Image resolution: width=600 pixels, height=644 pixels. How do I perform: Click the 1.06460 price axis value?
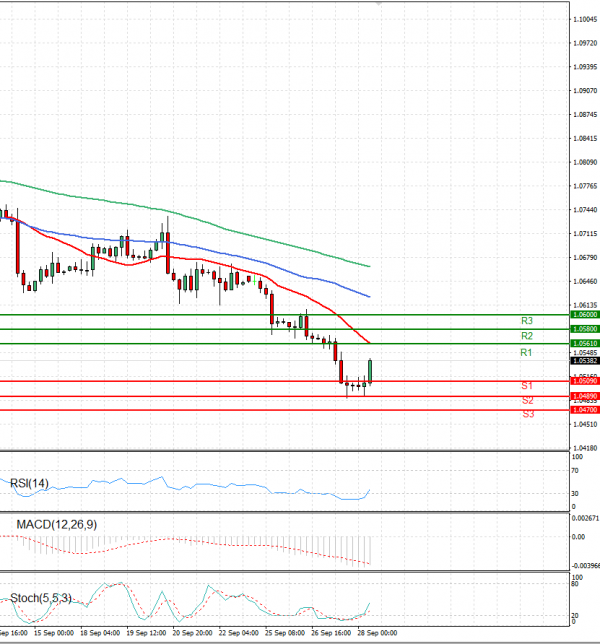coord(585,281)
